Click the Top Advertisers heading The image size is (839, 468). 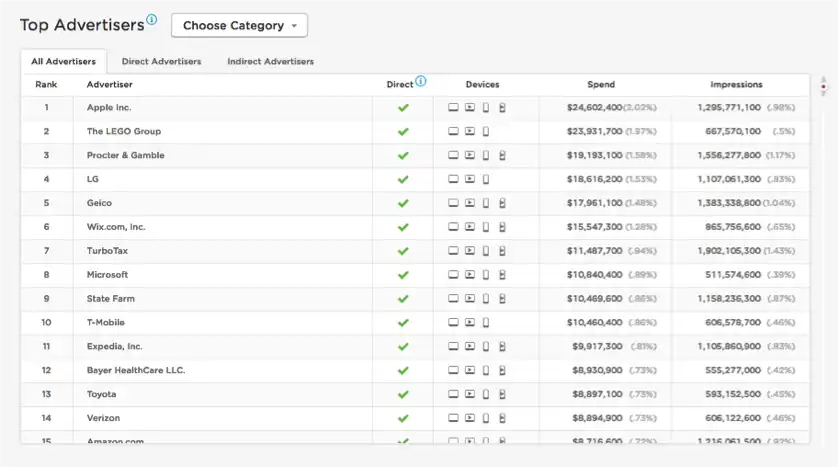pyautogui.click(x=82, y=25)
